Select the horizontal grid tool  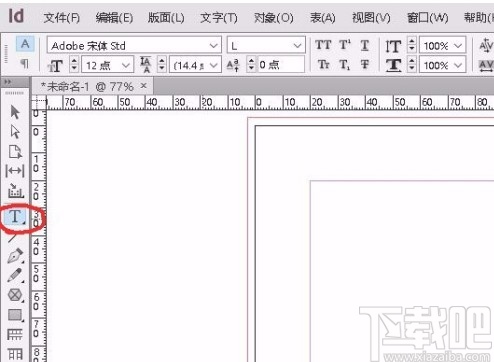pos(15,334)
